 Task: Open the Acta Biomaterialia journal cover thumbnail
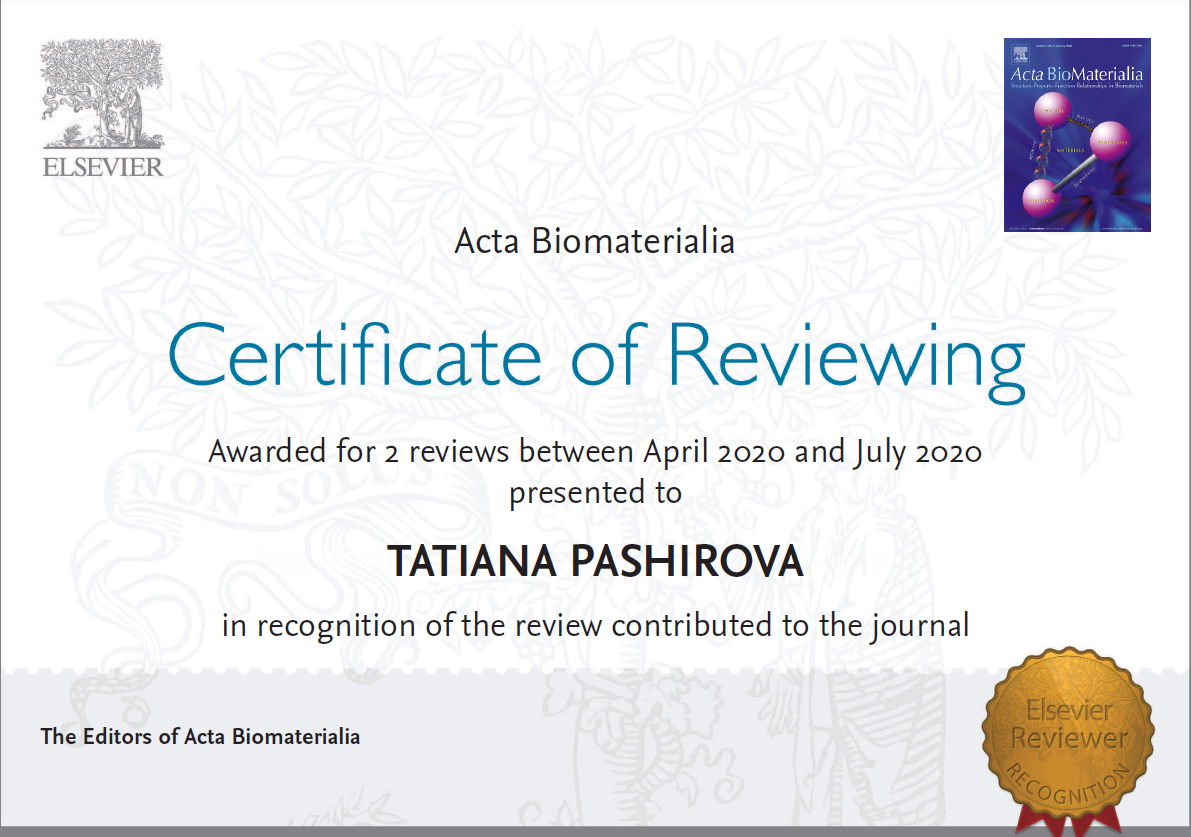pos(1077,135)
